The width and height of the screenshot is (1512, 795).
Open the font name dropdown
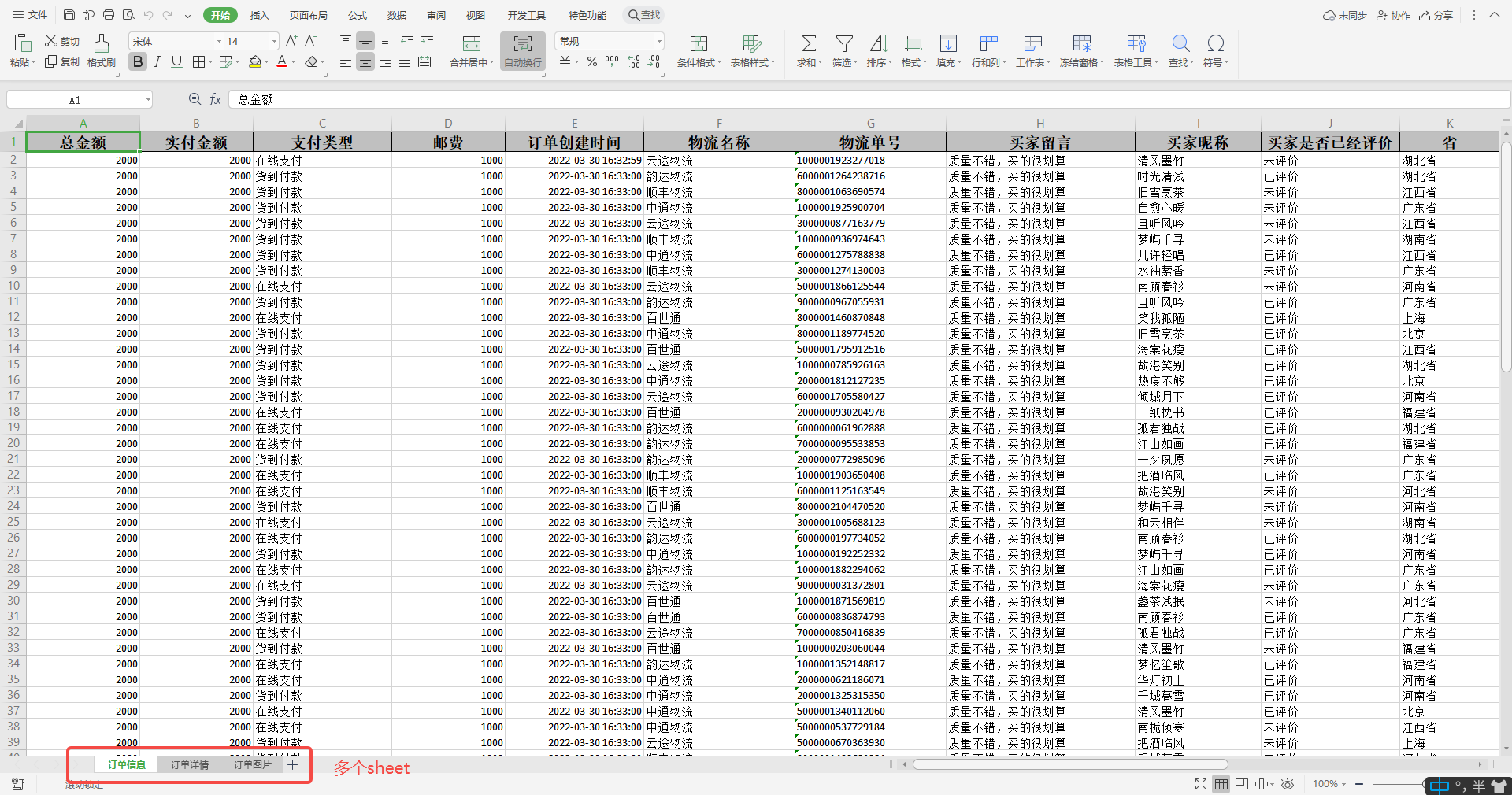tap(218, 41)
